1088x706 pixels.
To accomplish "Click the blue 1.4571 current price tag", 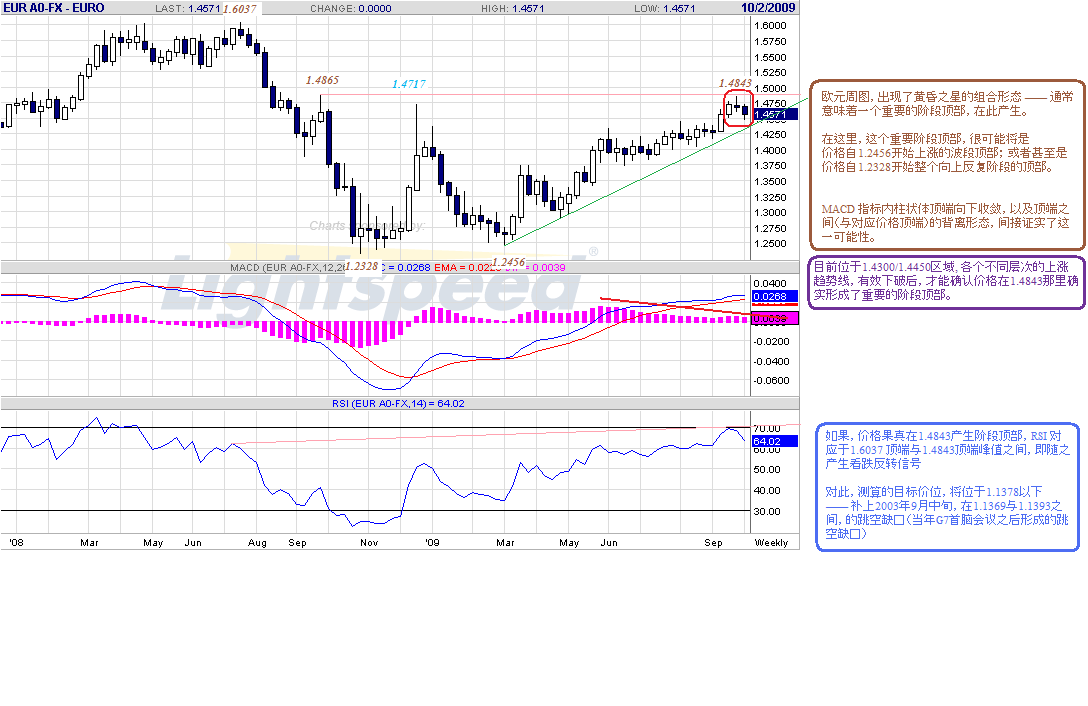I will click(x=774, y=115).
